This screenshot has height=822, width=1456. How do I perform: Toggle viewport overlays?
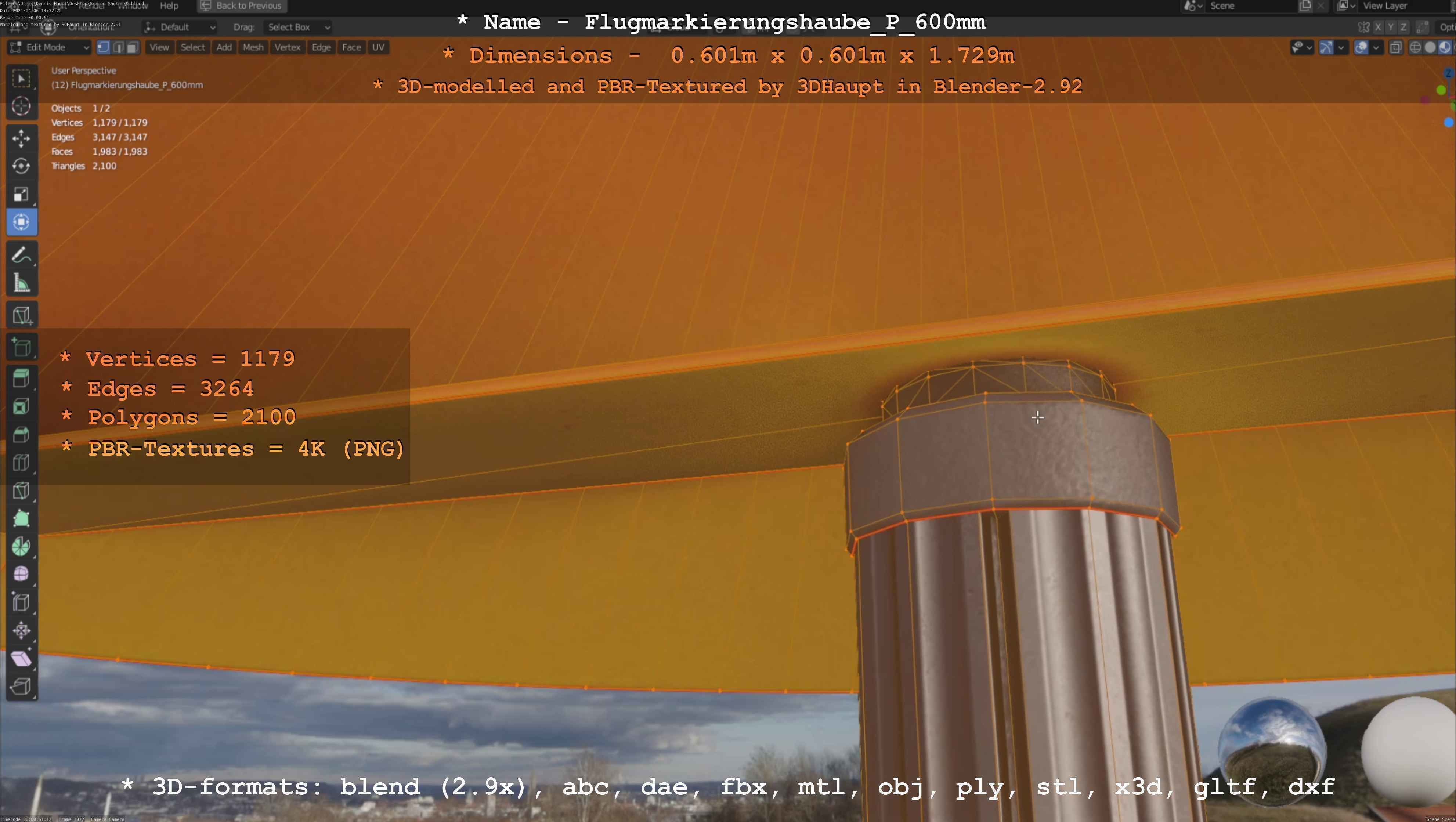pos(1362,47)
